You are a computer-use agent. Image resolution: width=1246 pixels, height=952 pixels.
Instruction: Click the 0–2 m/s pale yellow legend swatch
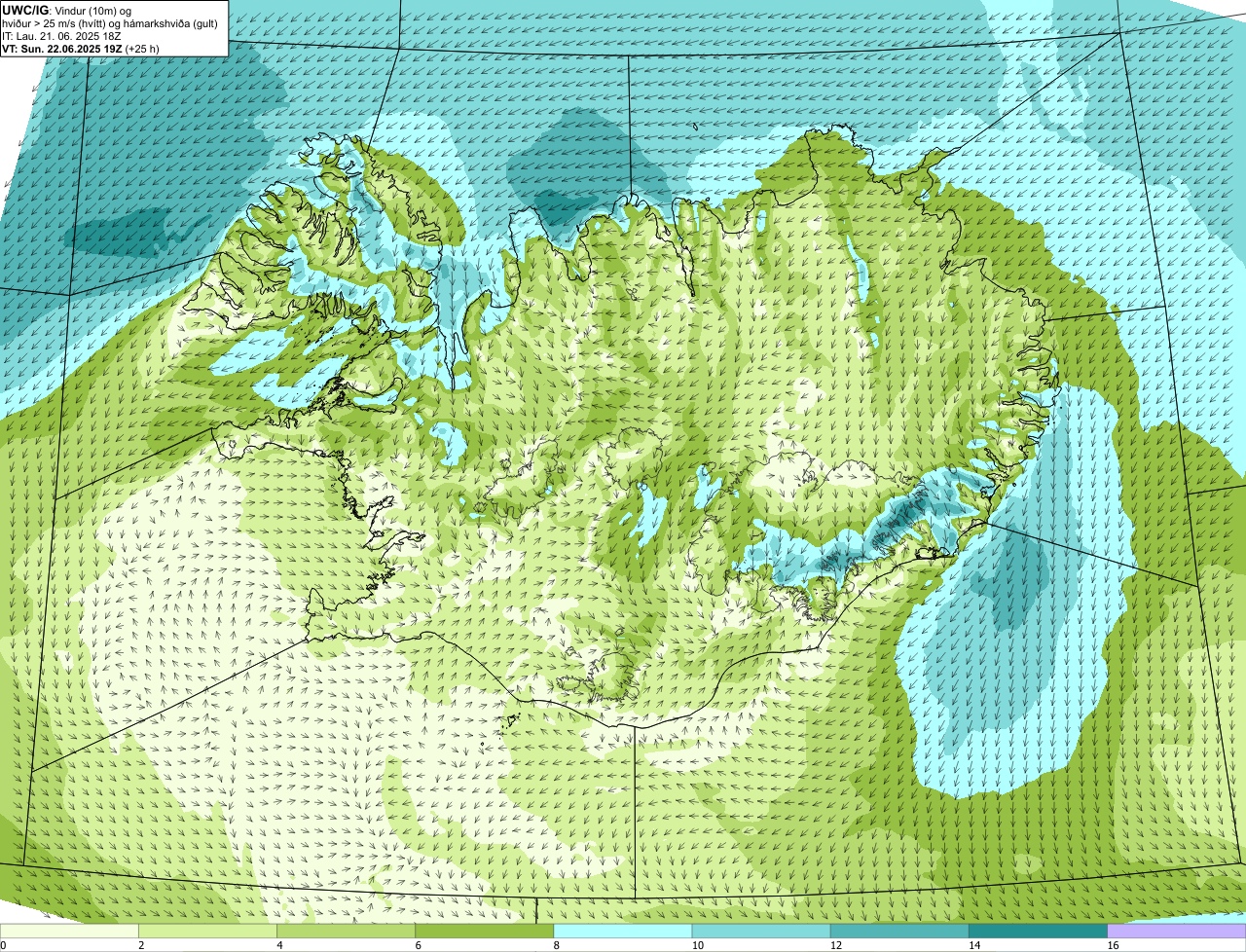click(x=69, y=931)
